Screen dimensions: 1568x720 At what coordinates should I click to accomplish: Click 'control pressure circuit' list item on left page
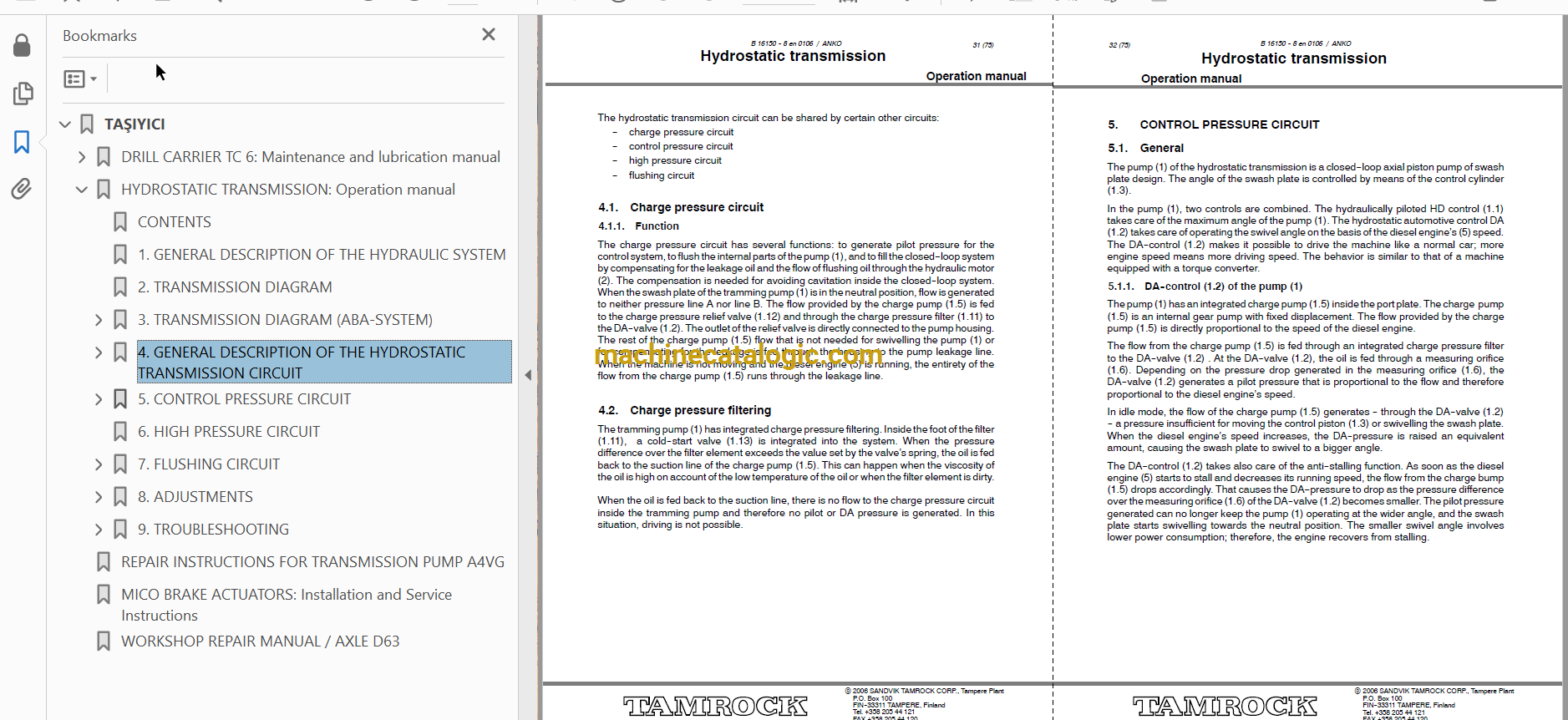(681, 146)
